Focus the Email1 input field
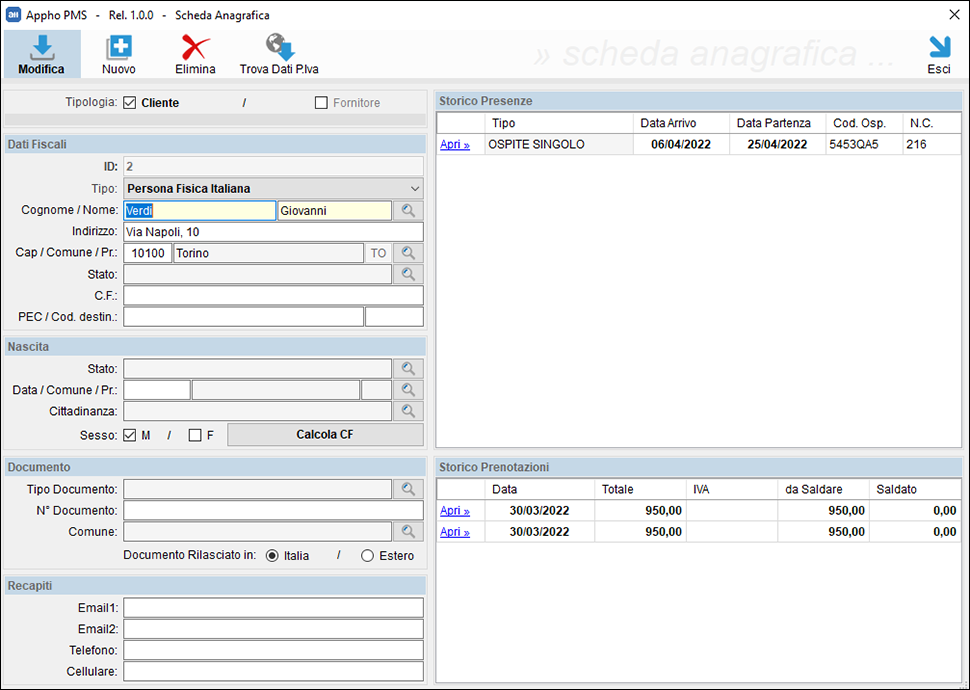The height and width of the screenshot is (690, 970). point(273,608)
